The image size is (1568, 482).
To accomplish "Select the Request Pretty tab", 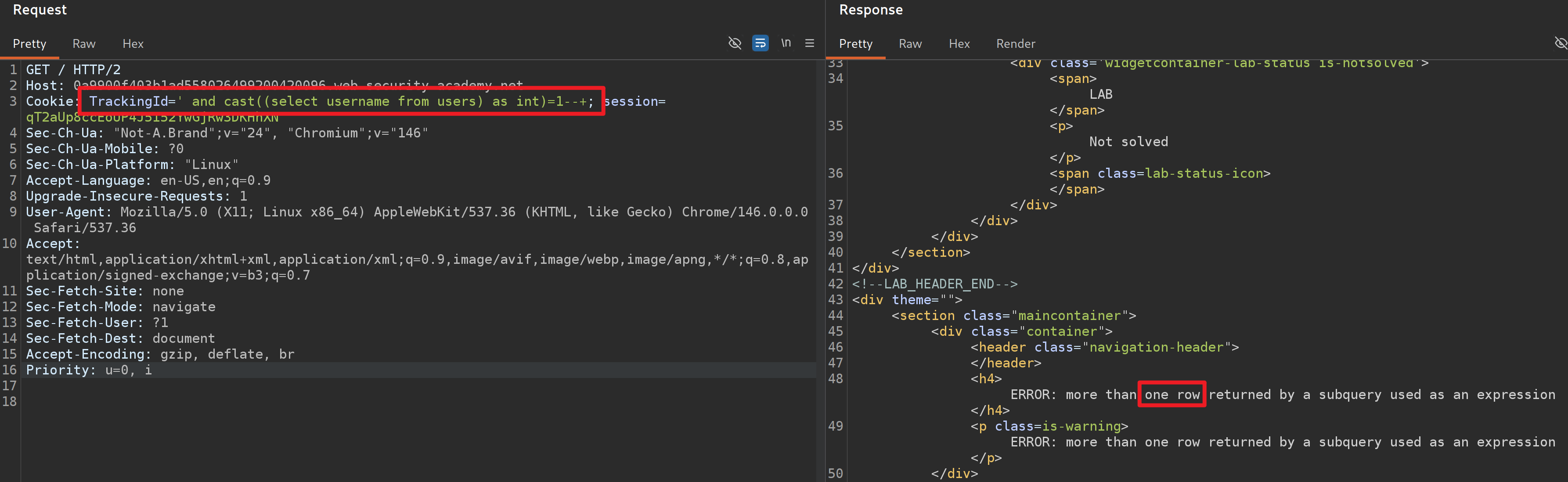I will [x=29, y=44].
